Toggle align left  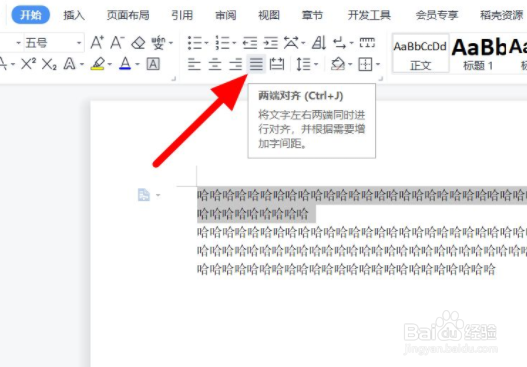pos(194,64)
